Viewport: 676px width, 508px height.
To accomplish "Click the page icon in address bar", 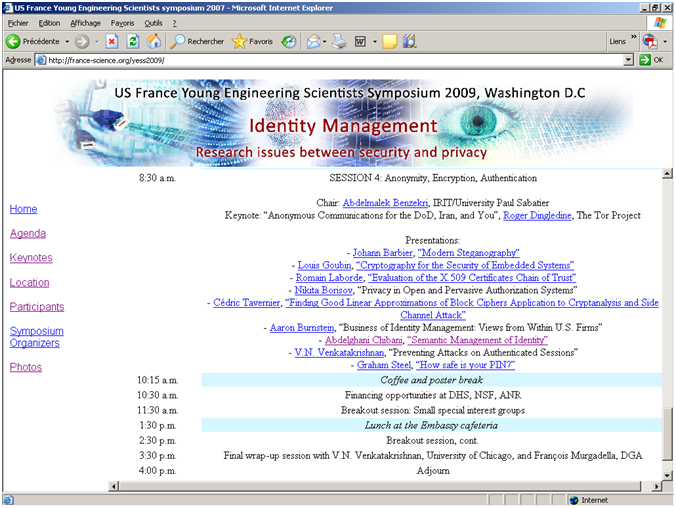I will click(41, 60).
